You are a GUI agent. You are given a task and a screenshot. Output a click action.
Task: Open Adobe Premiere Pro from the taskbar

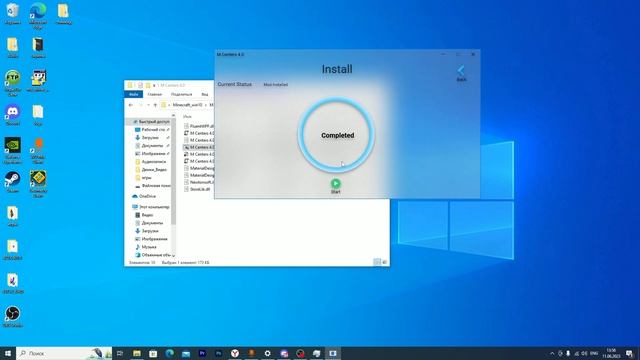(202, 353)
